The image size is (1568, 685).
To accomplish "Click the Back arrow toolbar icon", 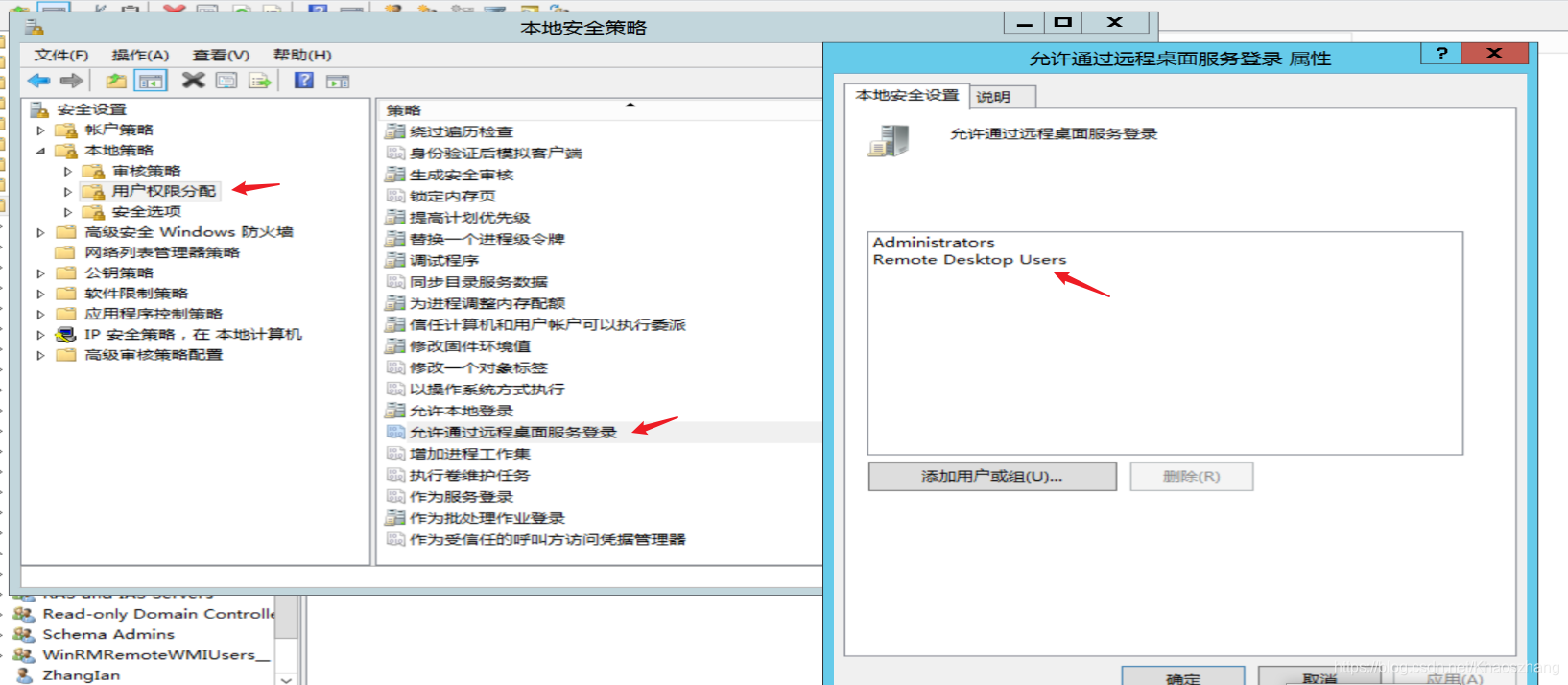I will click(39, 81).
